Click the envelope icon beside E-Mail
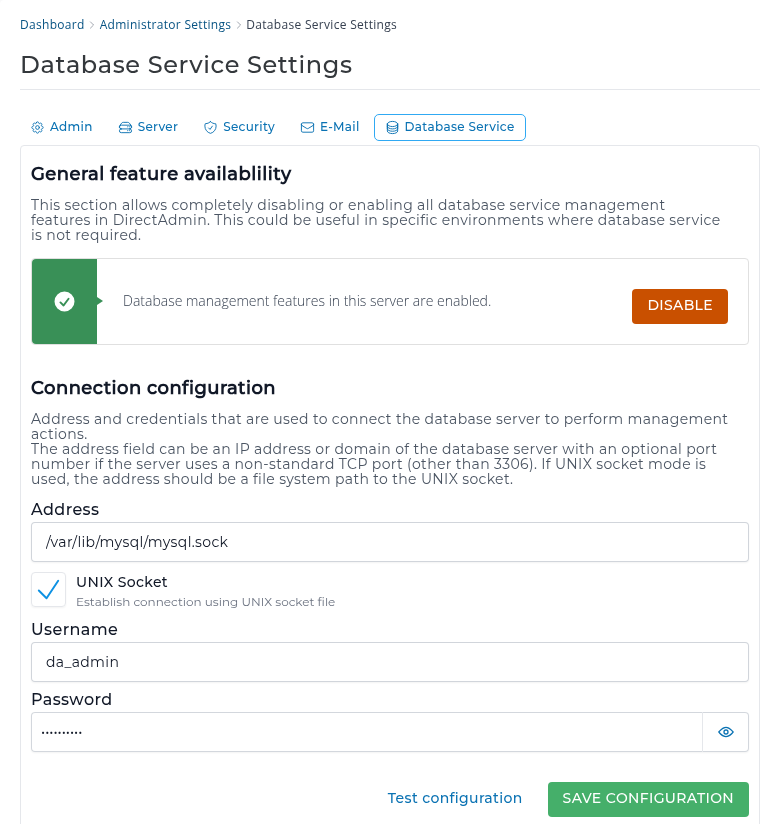Viewport: 765px width, 824px height. pos(305,127)
